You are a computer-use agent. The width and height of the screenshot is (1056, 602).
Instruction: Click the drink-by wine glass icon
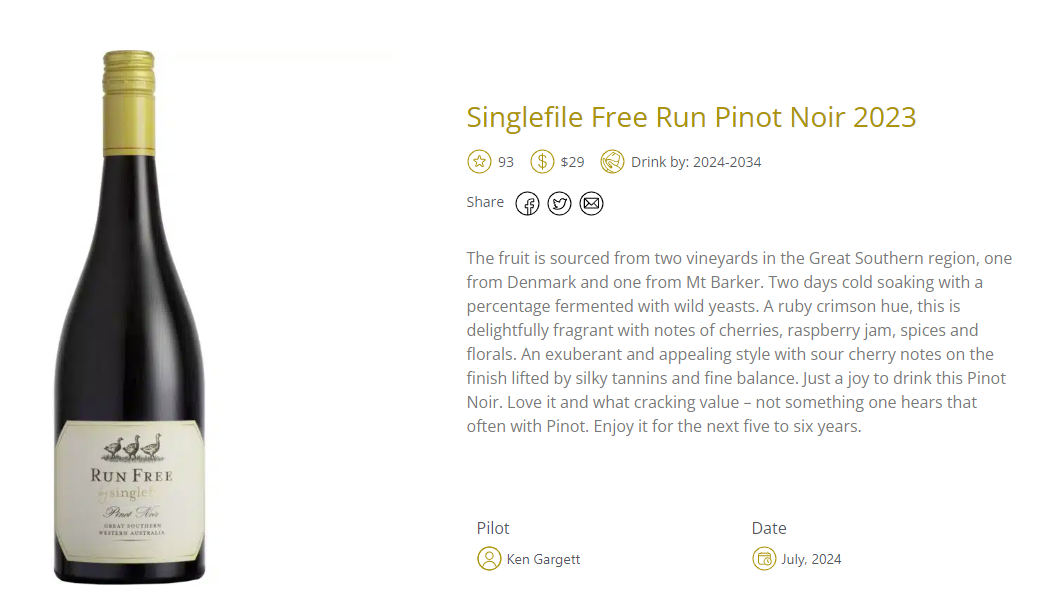coord(612,162)
